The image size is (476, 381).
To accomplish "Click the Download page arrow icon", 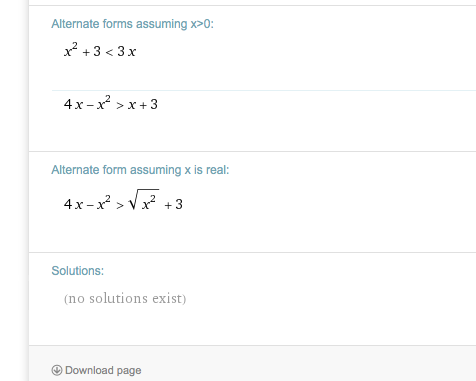I will [57, 370].
